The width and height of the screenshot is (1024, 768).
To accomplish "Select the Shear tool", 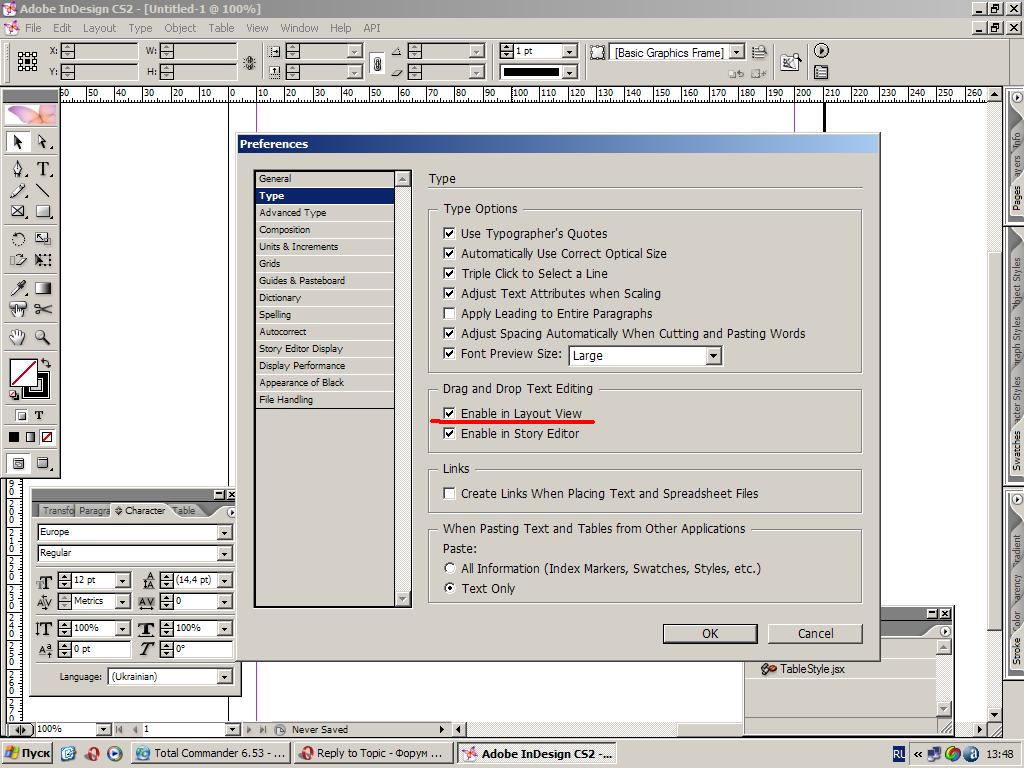I will pyautogui.click(x=18, y=260).
